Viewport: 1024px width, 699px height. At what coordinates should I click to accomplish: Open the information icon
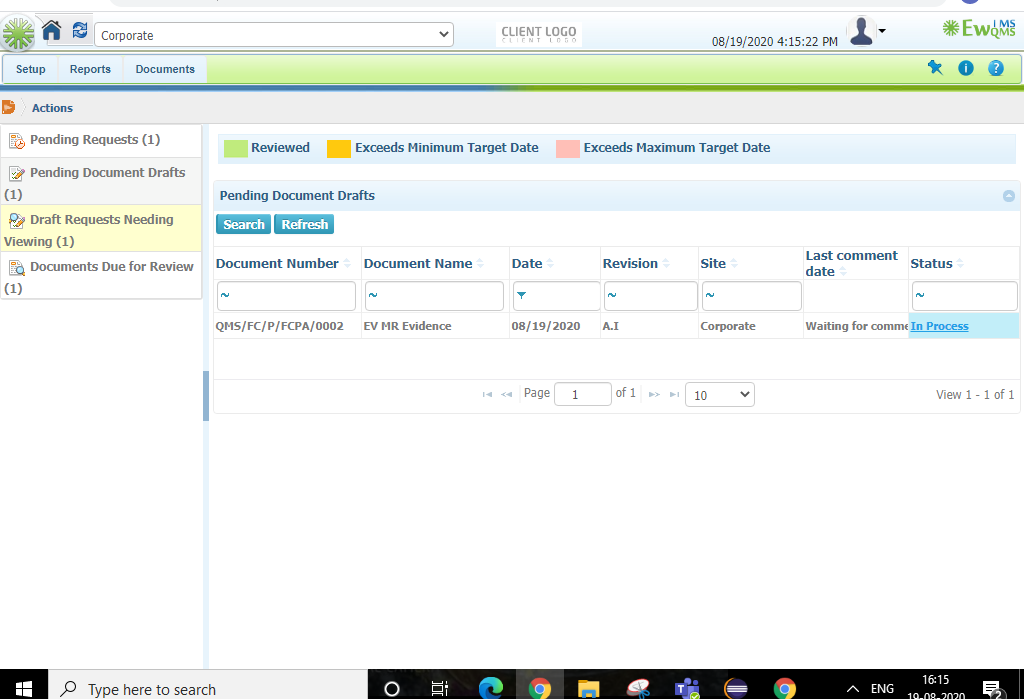(x=966, y=68)
